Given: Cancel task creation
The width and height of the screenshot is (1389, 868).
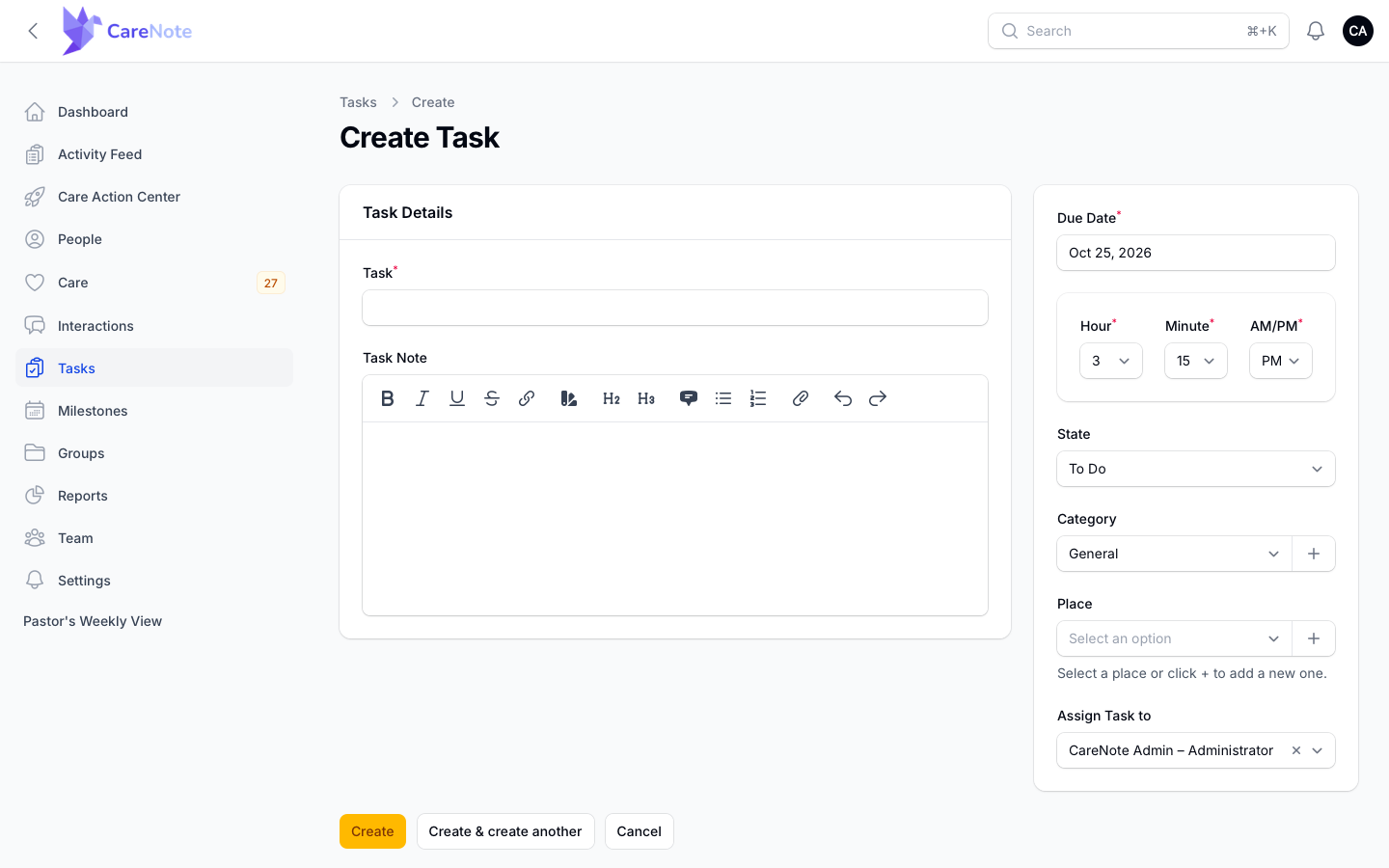Looking at the screenshot, I should (x=640, y=831).
